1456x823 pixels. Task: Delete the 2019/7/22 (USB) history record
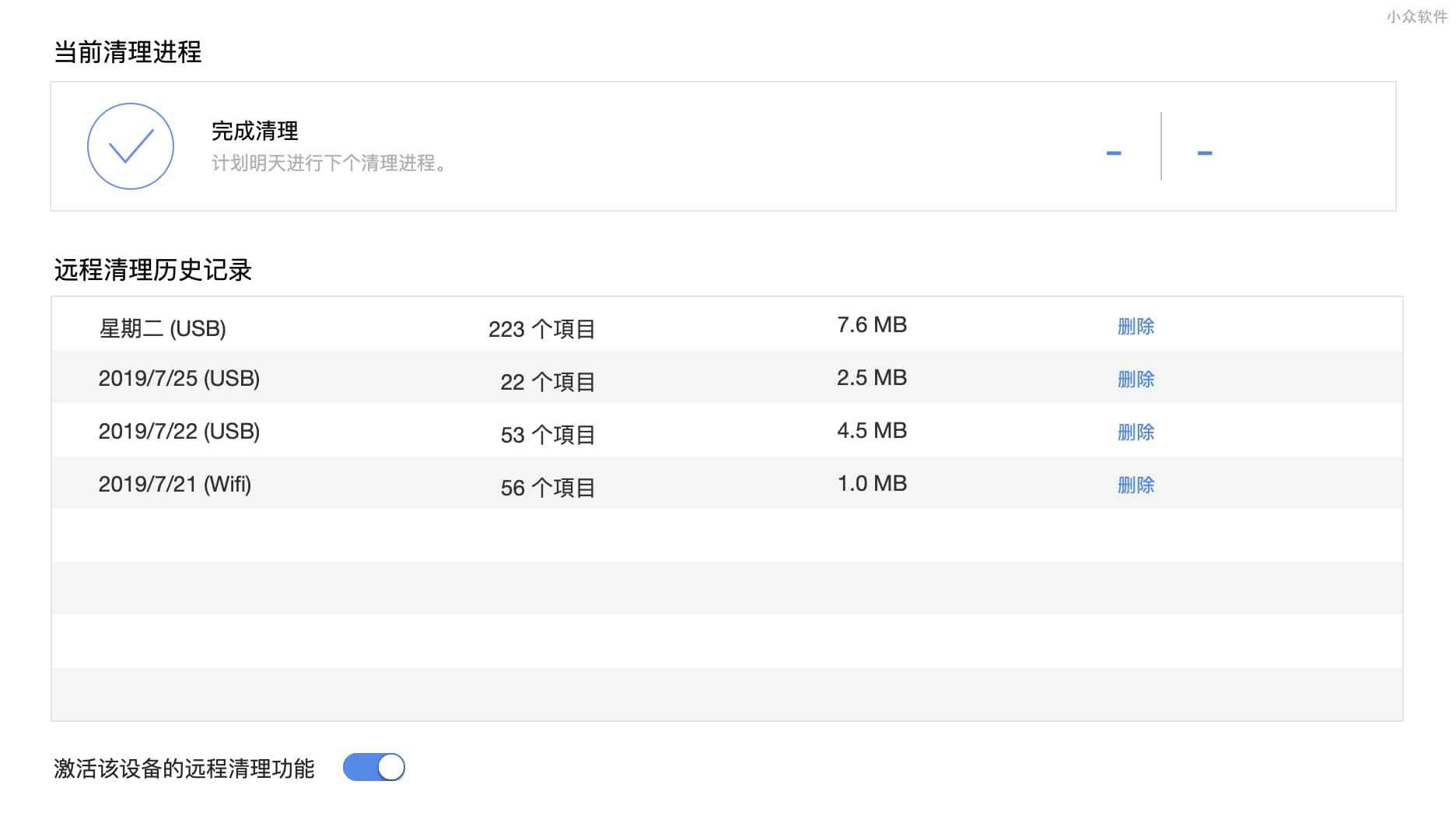pyautogui.click(x=1136, y=432)
